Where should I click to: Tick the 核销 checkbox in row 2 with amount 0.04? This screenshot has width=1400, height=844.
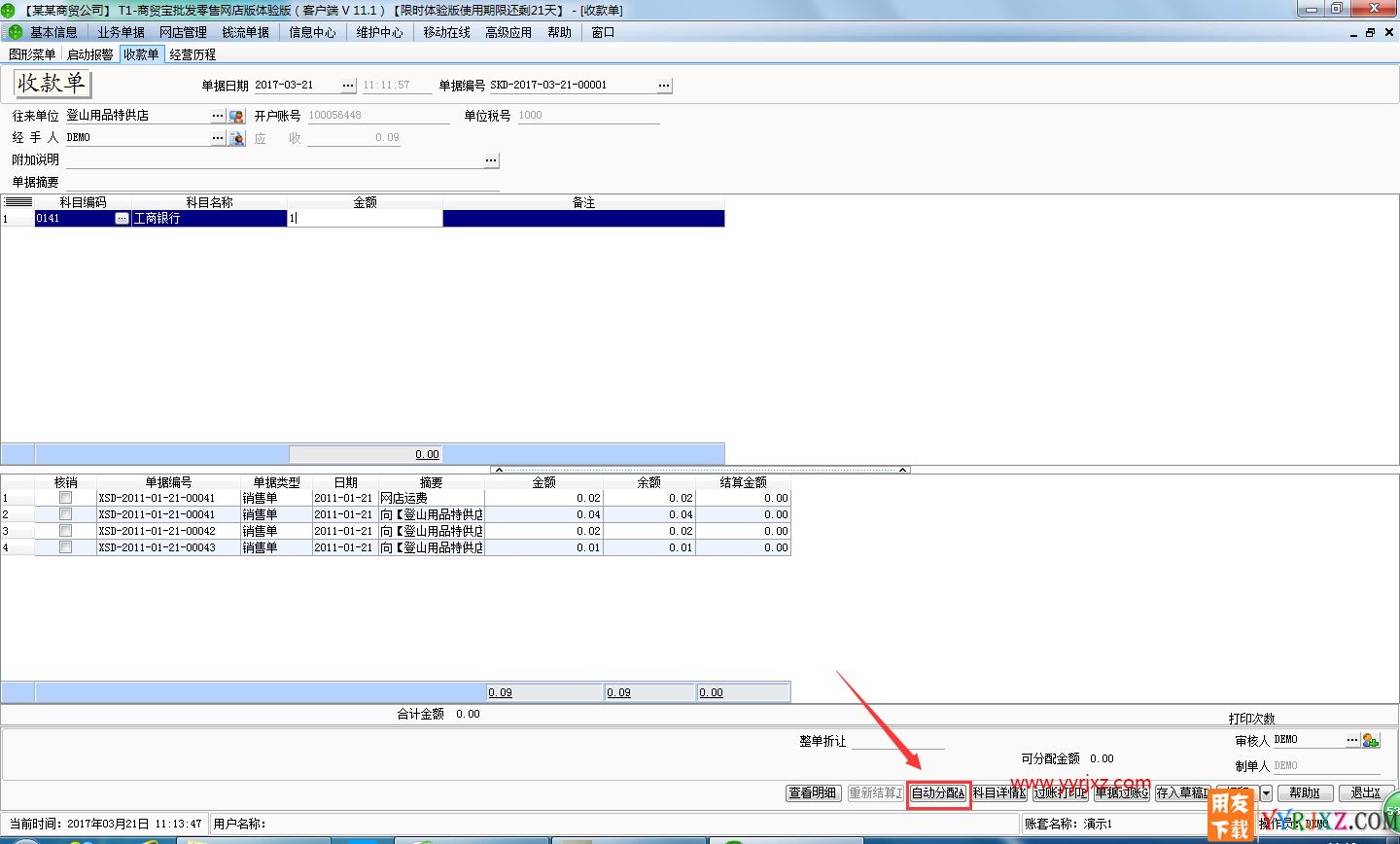pos(65,514)
